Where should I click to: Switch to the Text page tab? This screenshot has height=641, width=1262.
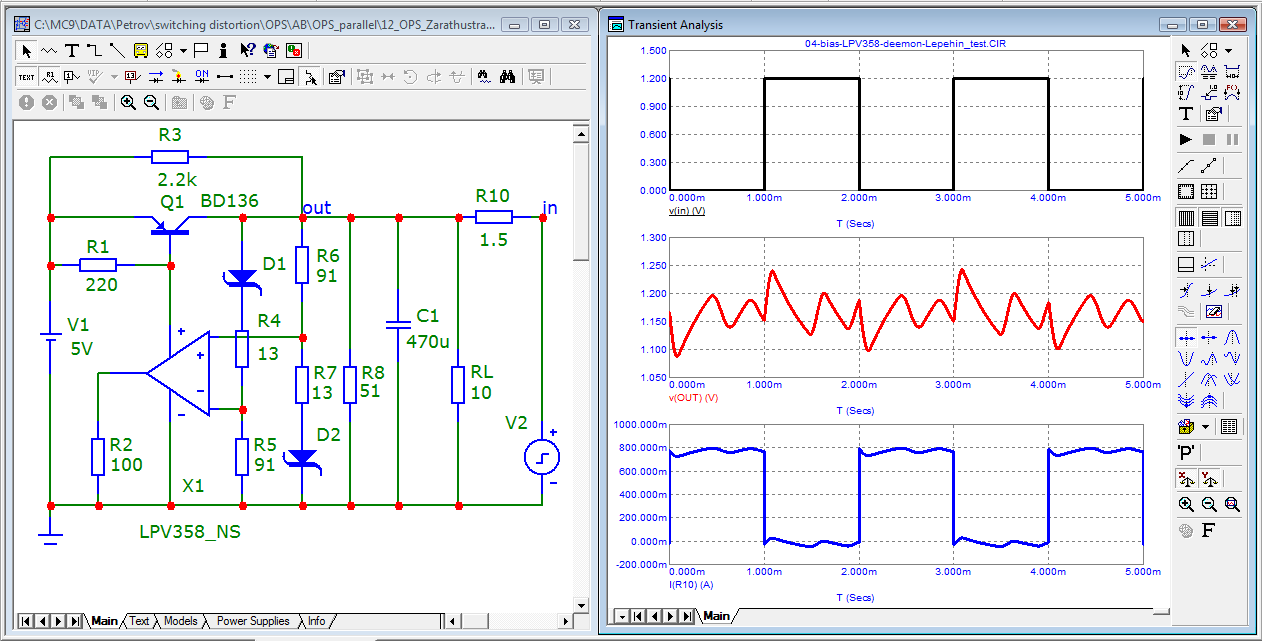tap(139, 621)
